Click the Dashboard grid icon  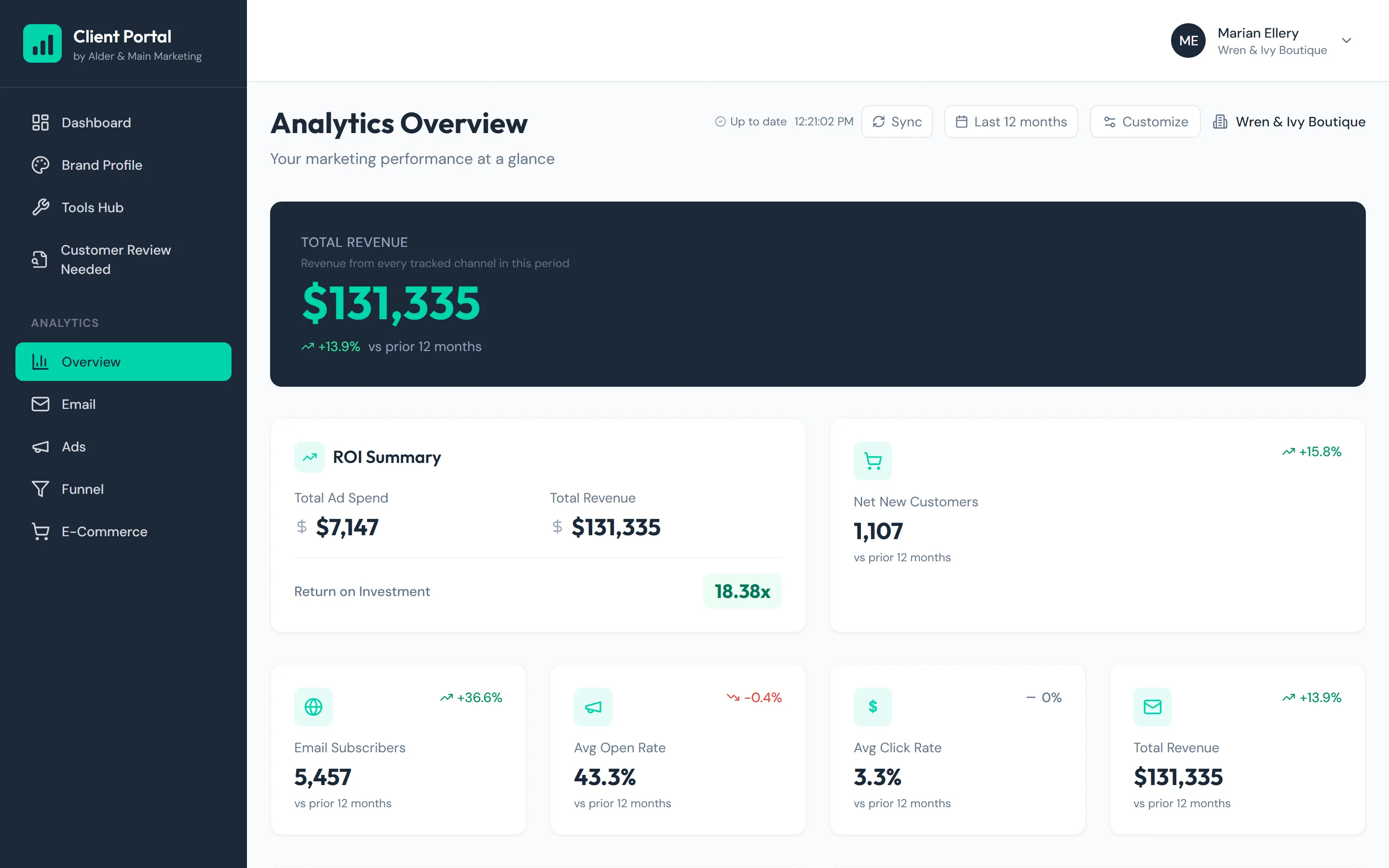tap(40, 122)
